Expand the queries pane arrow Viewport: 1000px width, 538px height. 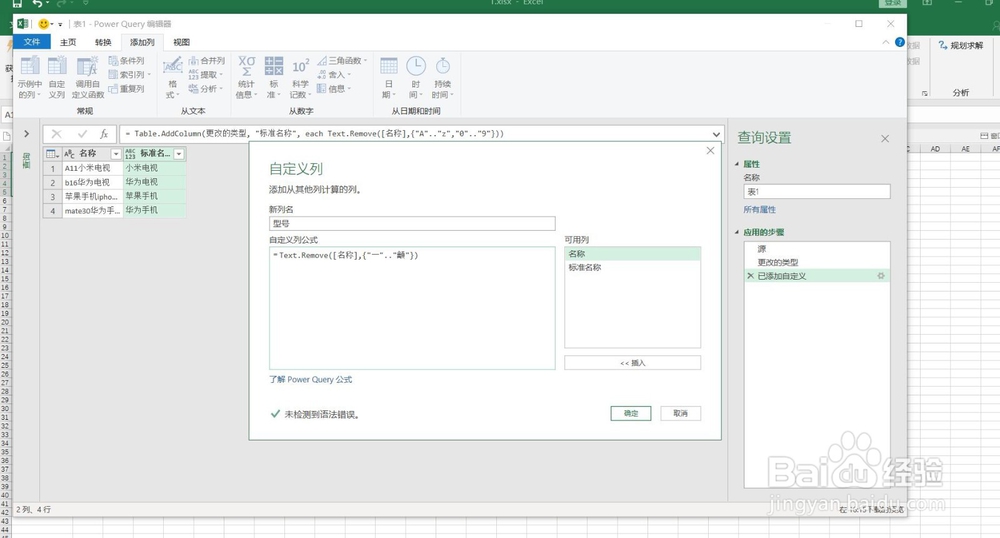pyautogui.click(x=26, y=134)
